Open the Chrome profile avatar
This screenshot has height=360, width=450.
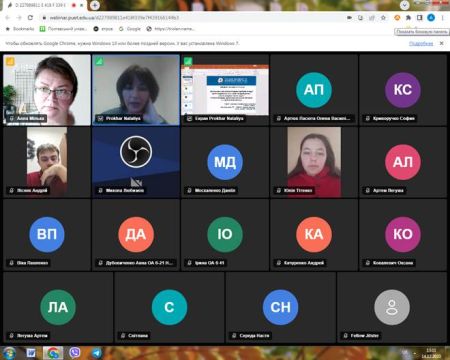point(431,18)
